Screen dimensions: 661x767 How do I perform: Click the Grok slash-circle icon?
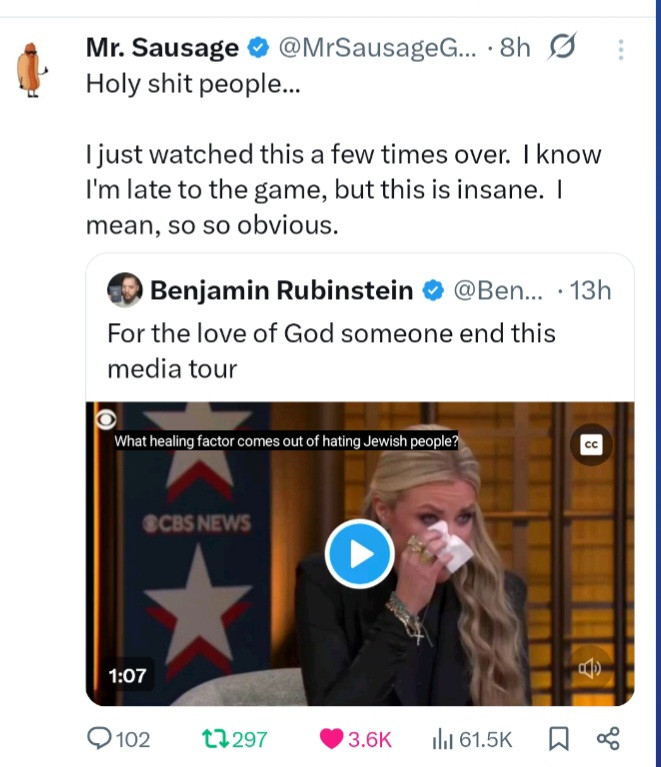click(562, 47)
